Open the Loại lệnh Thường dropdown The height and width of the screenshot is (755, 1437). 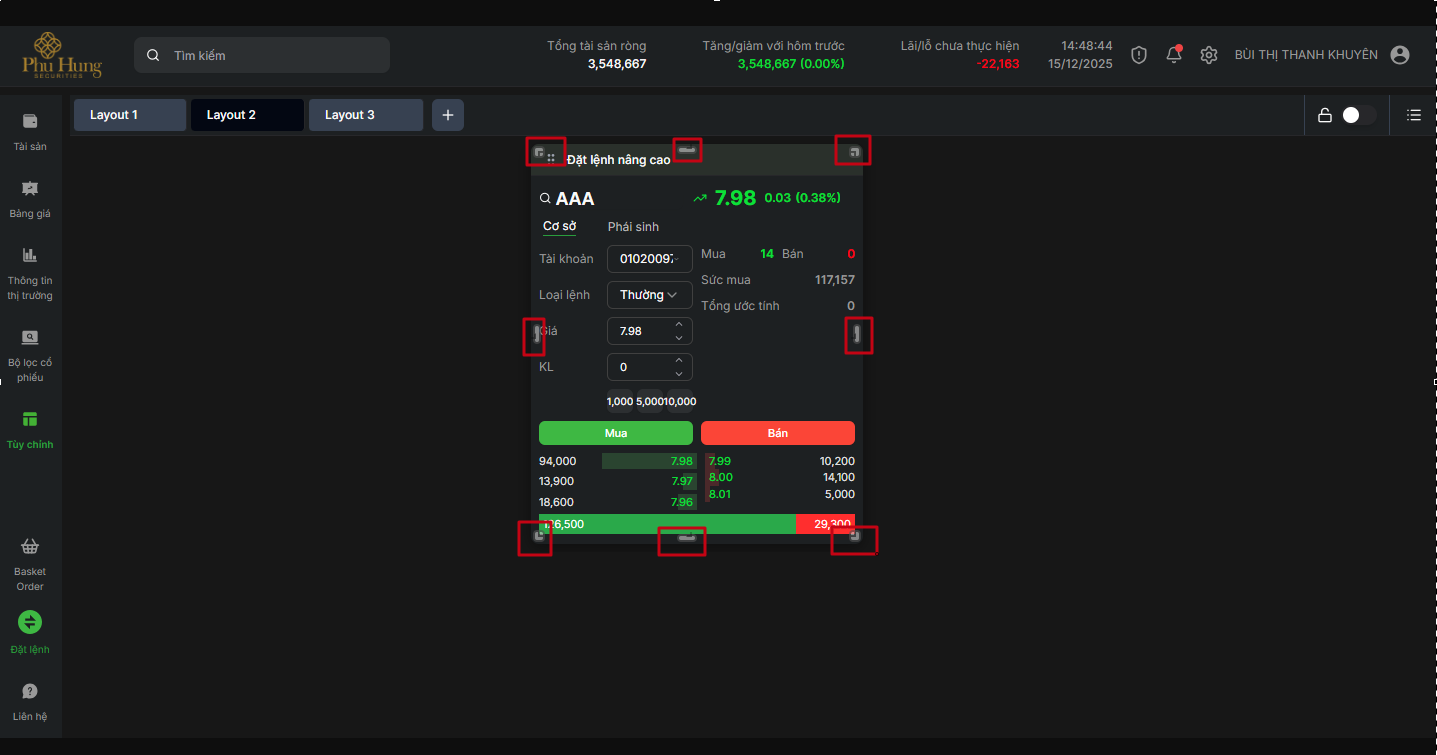point(649,295)
